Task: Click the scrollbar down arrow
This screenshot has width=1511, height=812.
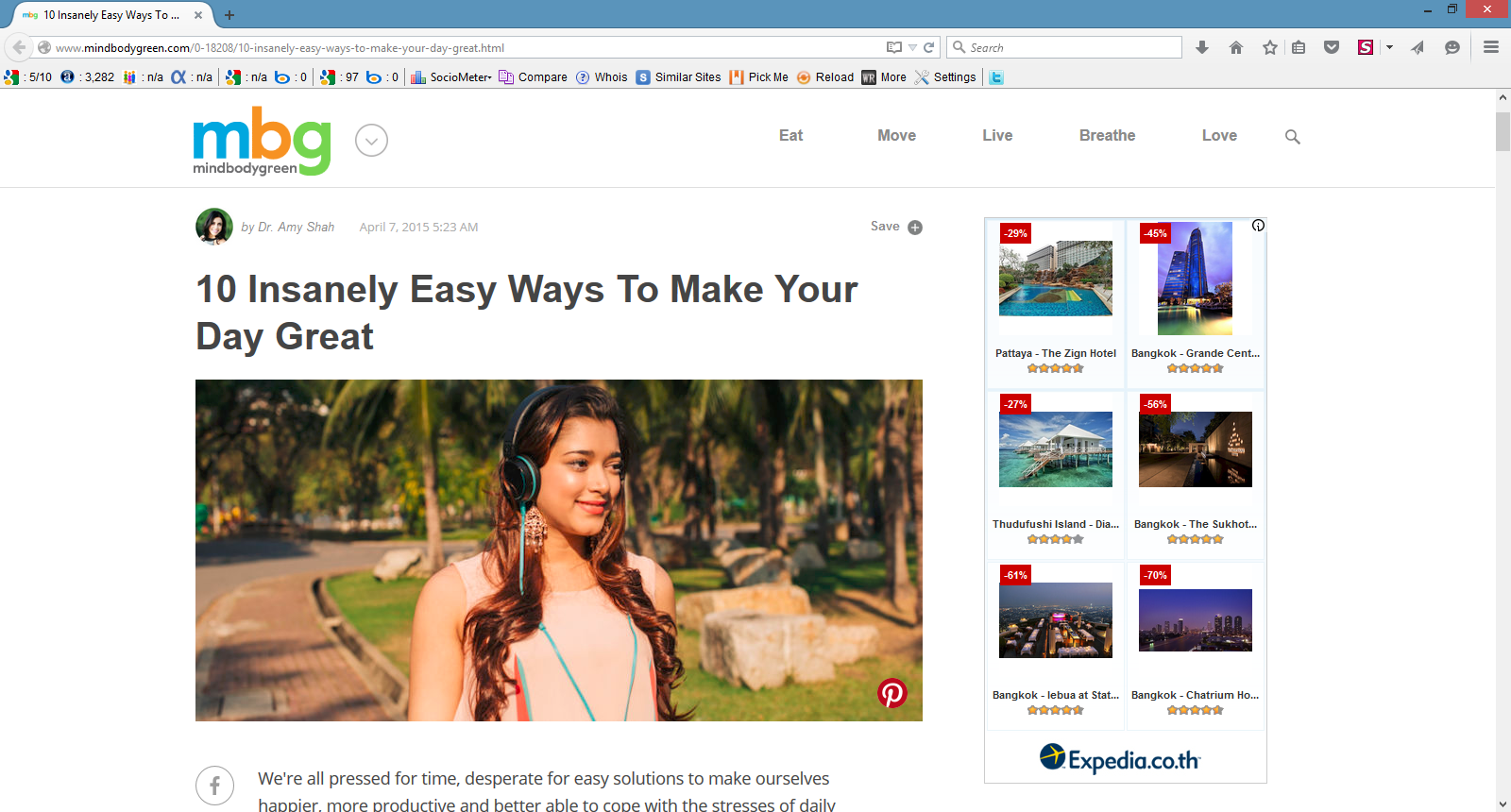Action: tap(1503, 804)
